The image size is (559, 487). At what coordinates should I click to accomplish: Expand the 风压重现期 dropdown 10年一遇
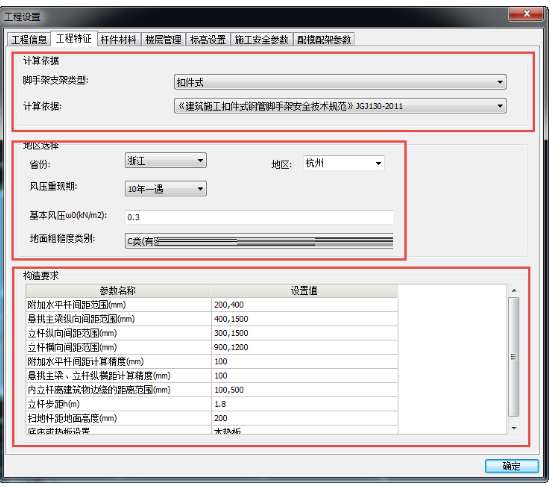click(166, 189)
